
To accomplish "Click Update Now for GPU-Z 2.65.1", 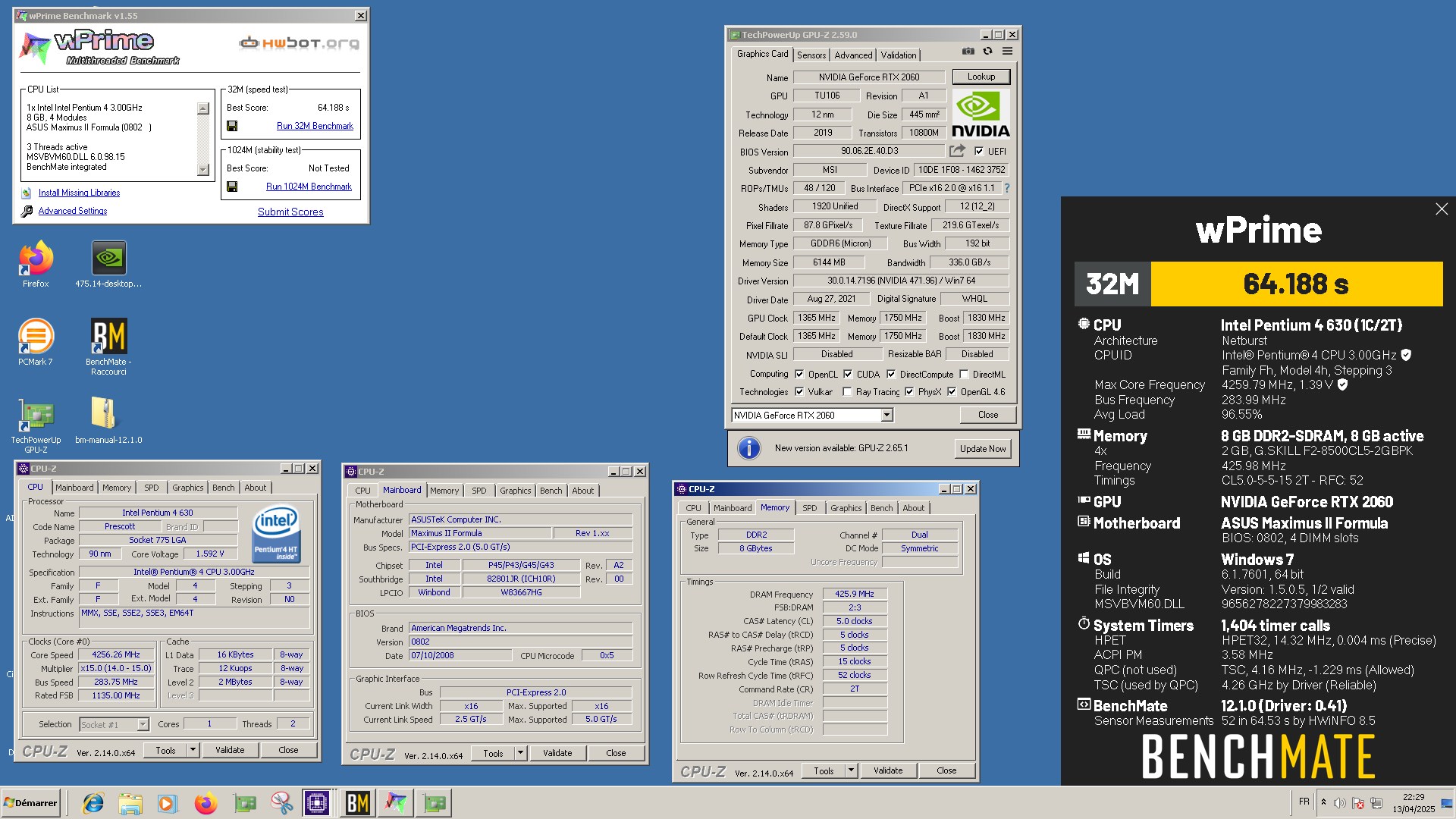I will [x=983, y=449].
